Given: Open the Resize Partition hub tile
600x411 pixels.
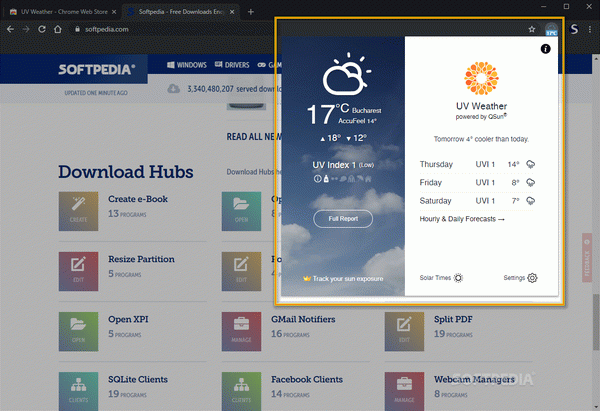Looking at the screenshot, I should [x=78, y=271].
